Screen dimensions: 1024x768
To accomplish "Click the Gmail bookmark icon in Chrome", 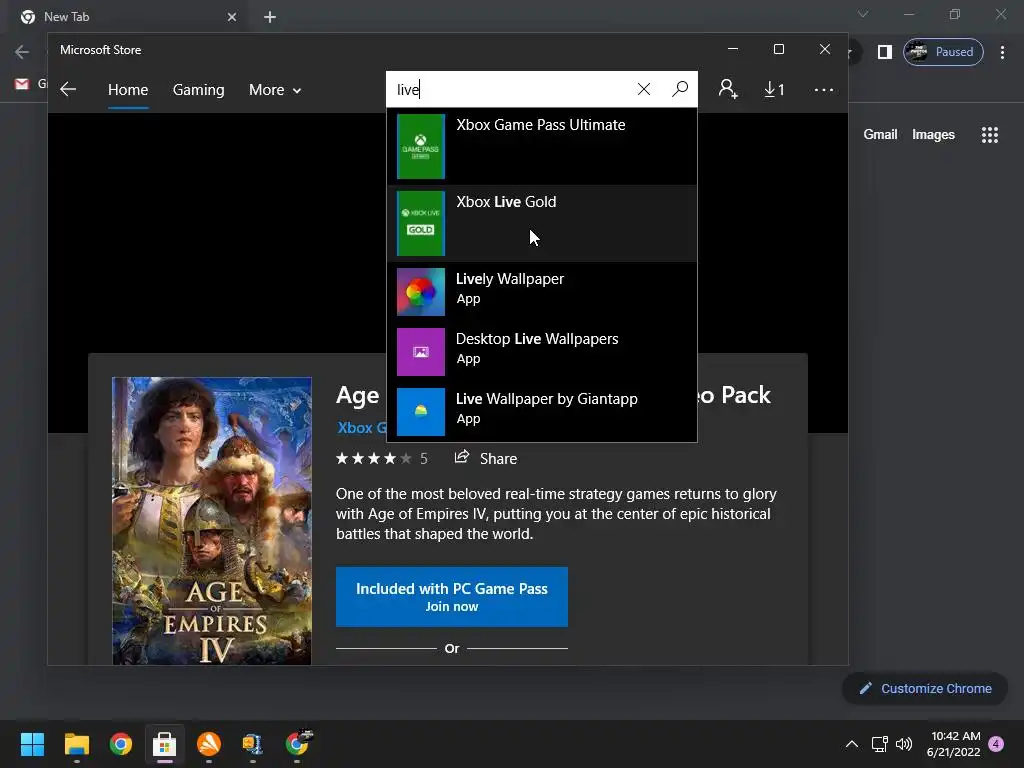I will point(22,84).
